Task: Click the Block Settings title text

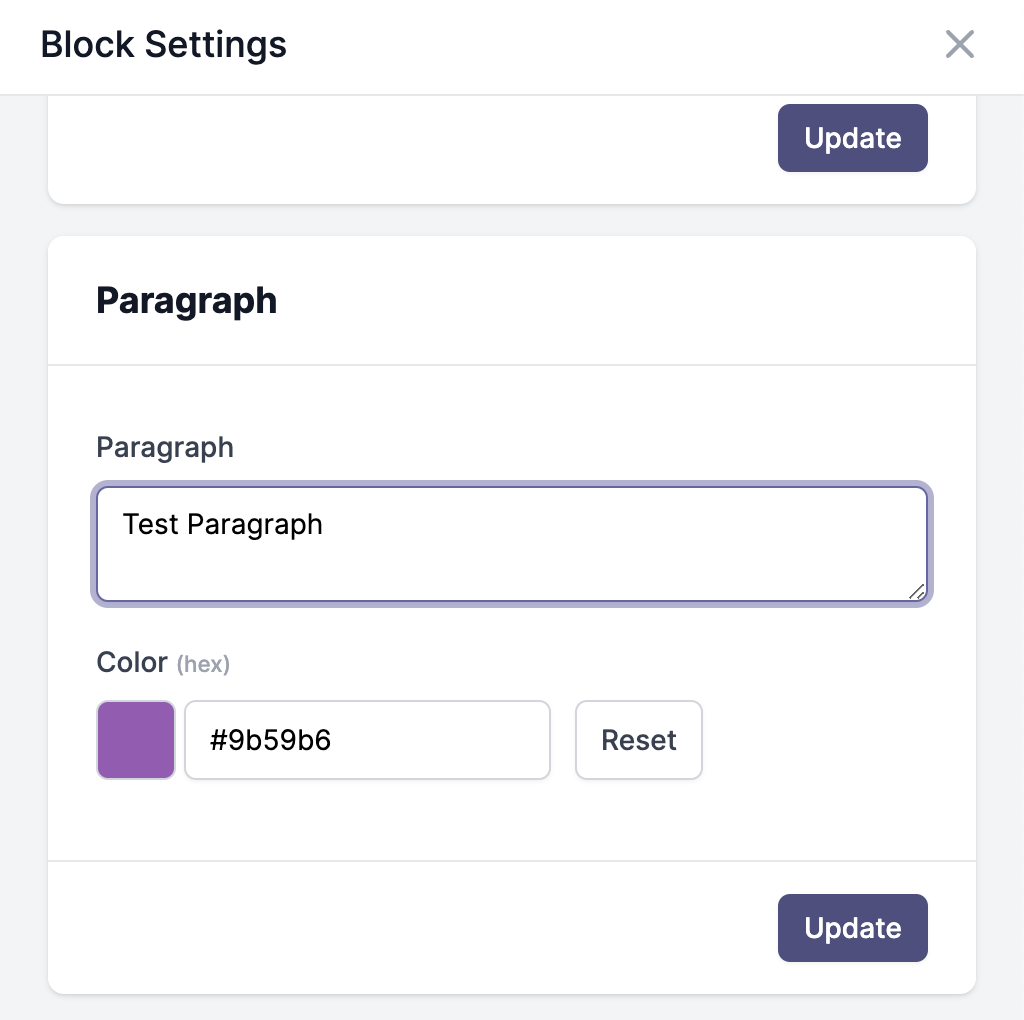Action: click(x=162, y=44)
